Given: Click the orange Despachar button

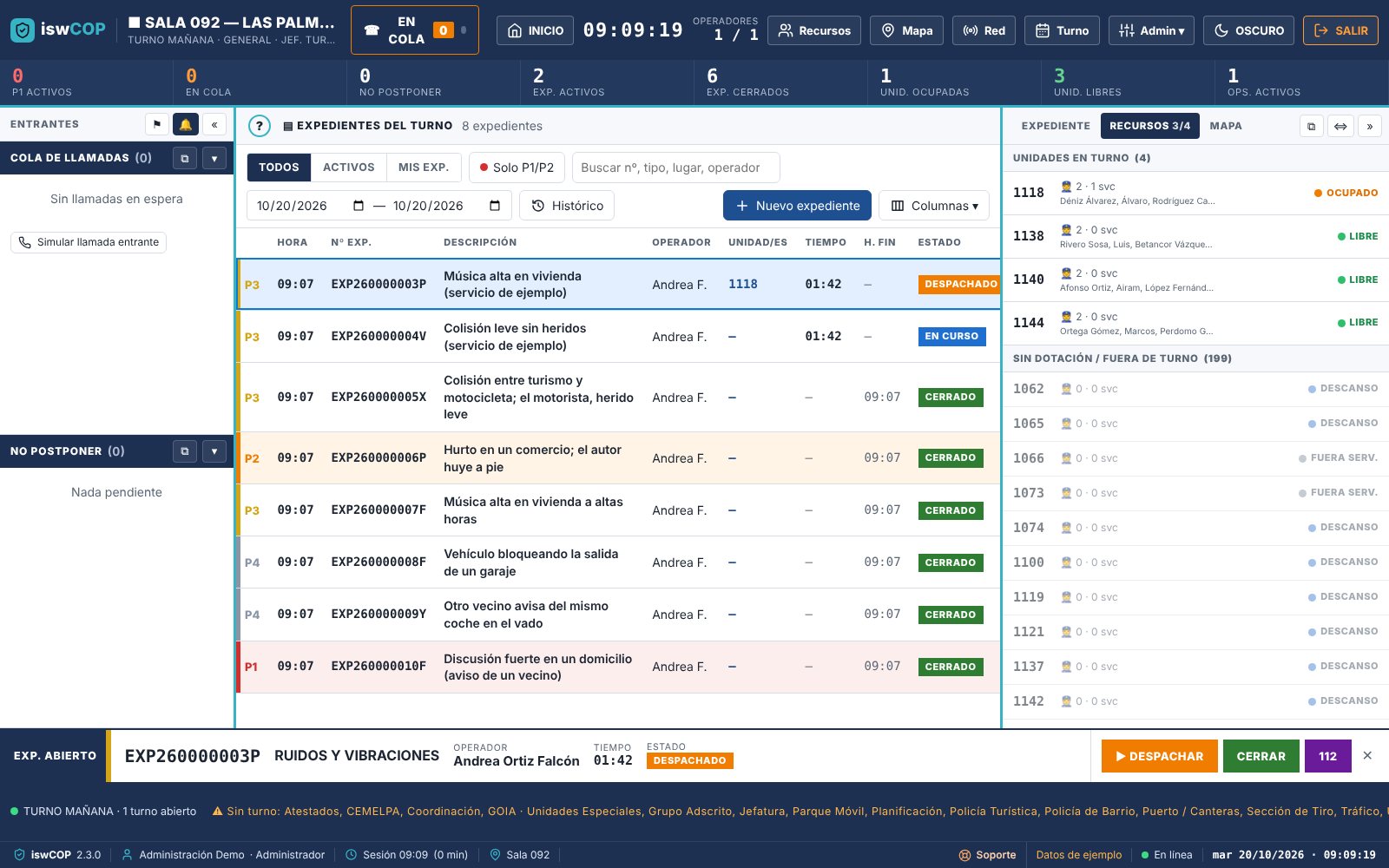Looking at the screenshot, I should pos(1160,756).
